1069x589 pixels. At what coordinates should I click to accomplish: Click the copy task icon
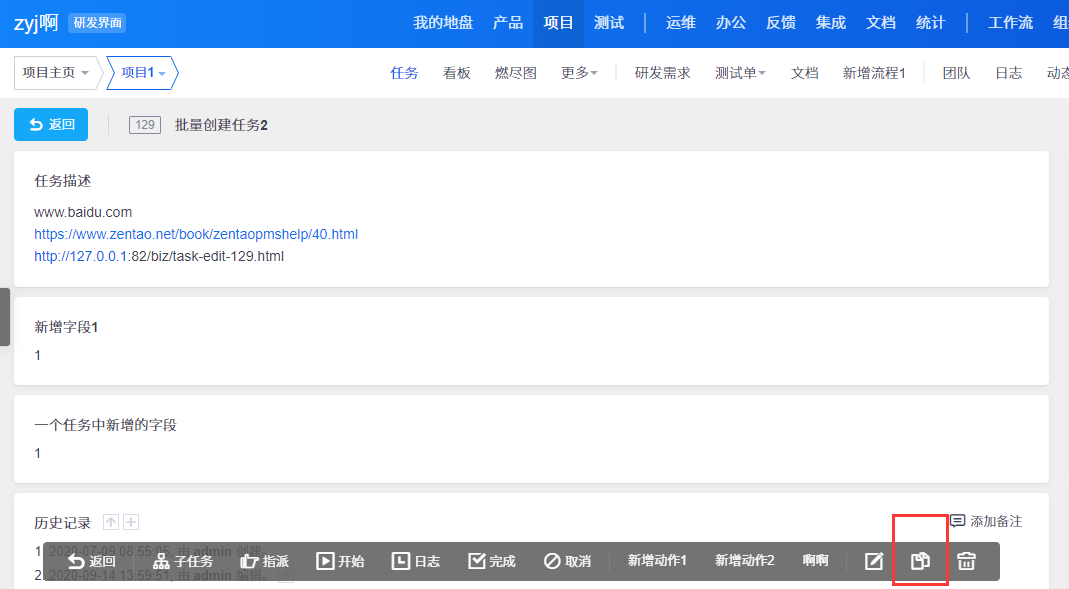920,561
